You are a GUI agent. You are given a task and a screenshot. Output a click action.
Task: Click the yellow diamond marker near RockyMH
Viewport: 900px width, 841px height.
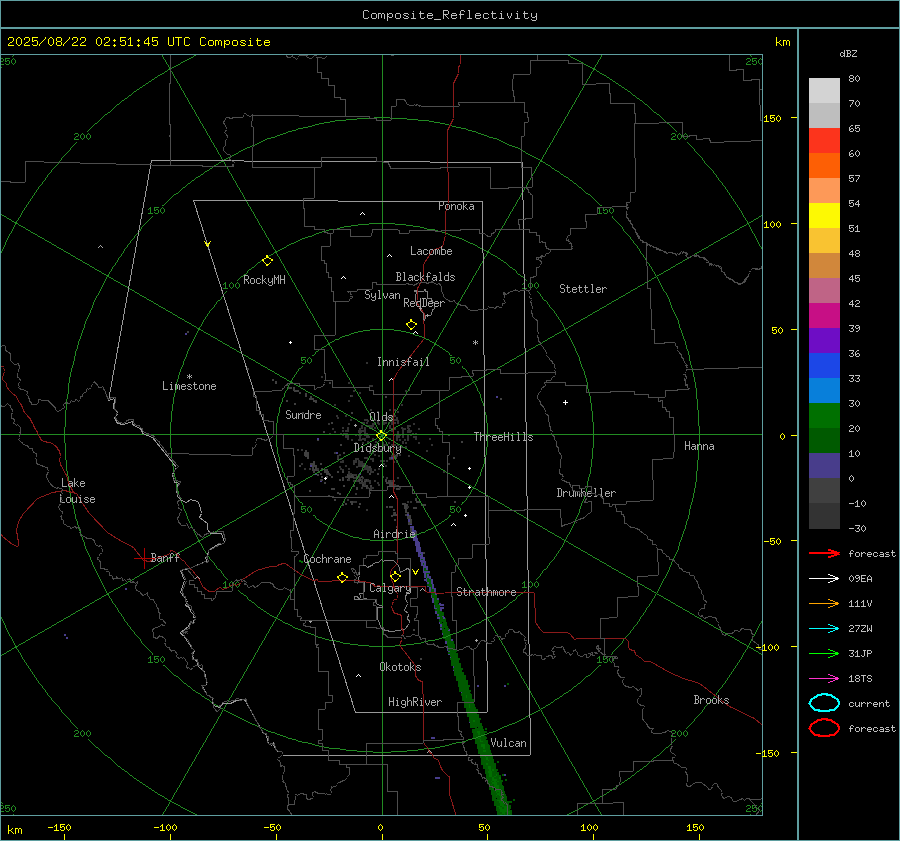point(267,261)
